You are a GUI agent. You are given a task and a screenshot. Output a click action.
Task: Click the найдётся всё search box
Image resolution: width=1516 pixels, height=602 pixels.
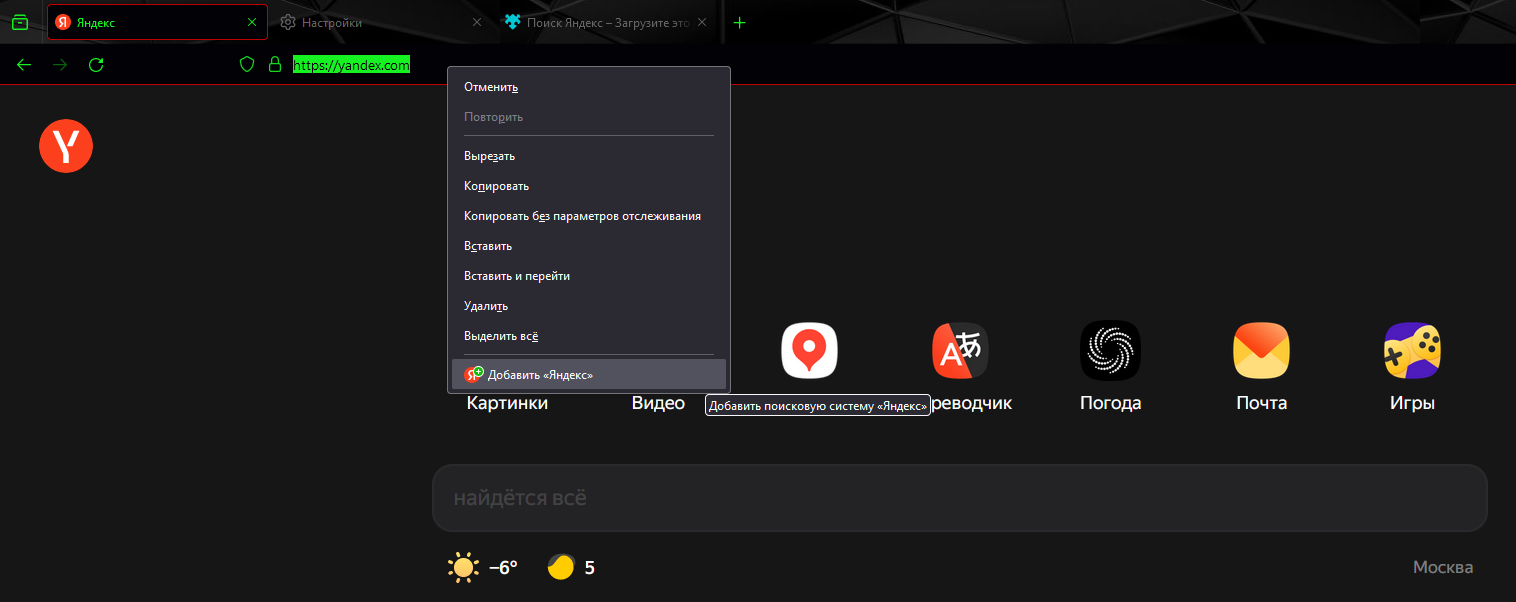[960, 498]
